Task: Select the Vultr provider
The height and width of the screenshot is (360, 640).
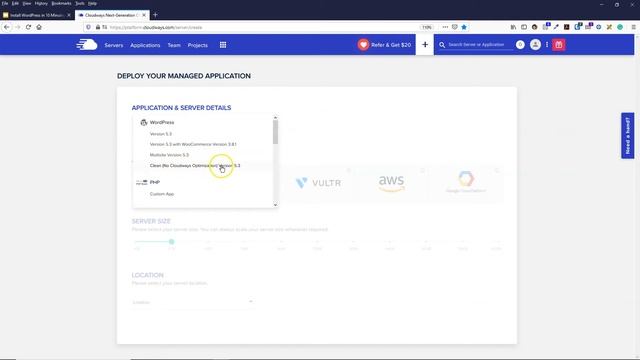Action: 318,183
